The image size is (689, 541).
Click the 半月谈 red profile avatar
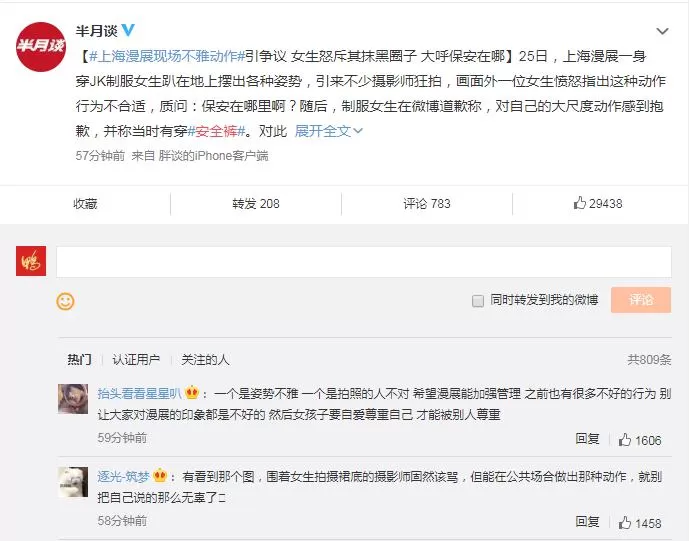40,47
